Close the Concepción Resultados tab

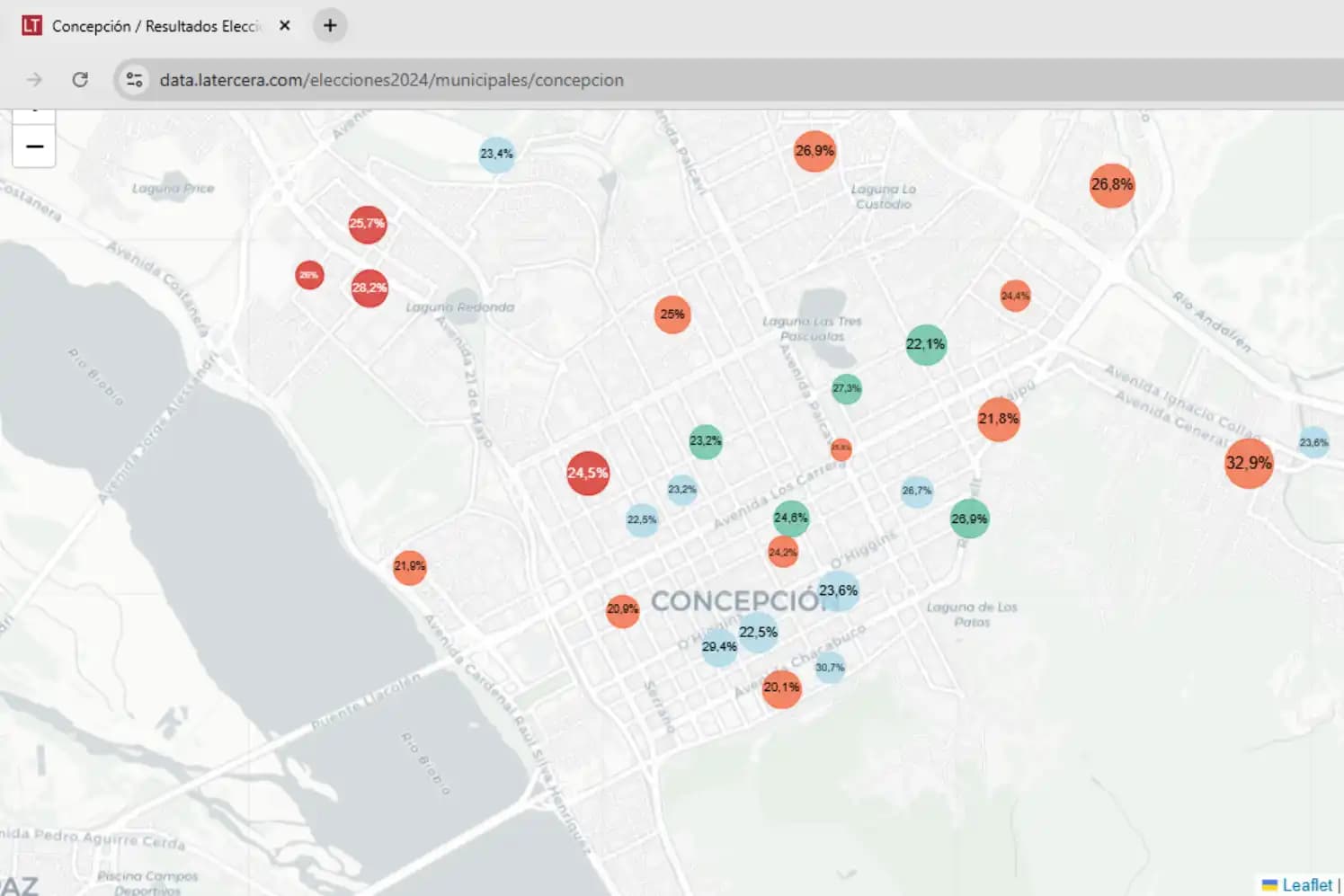pyautogui.click(x=284, y=26)
